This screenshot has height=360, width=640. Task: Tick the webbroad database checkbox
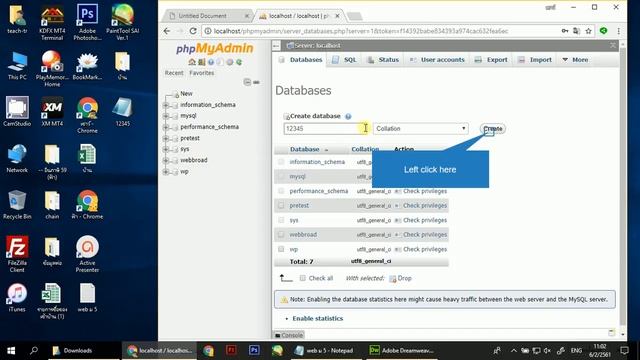point(281,235)
